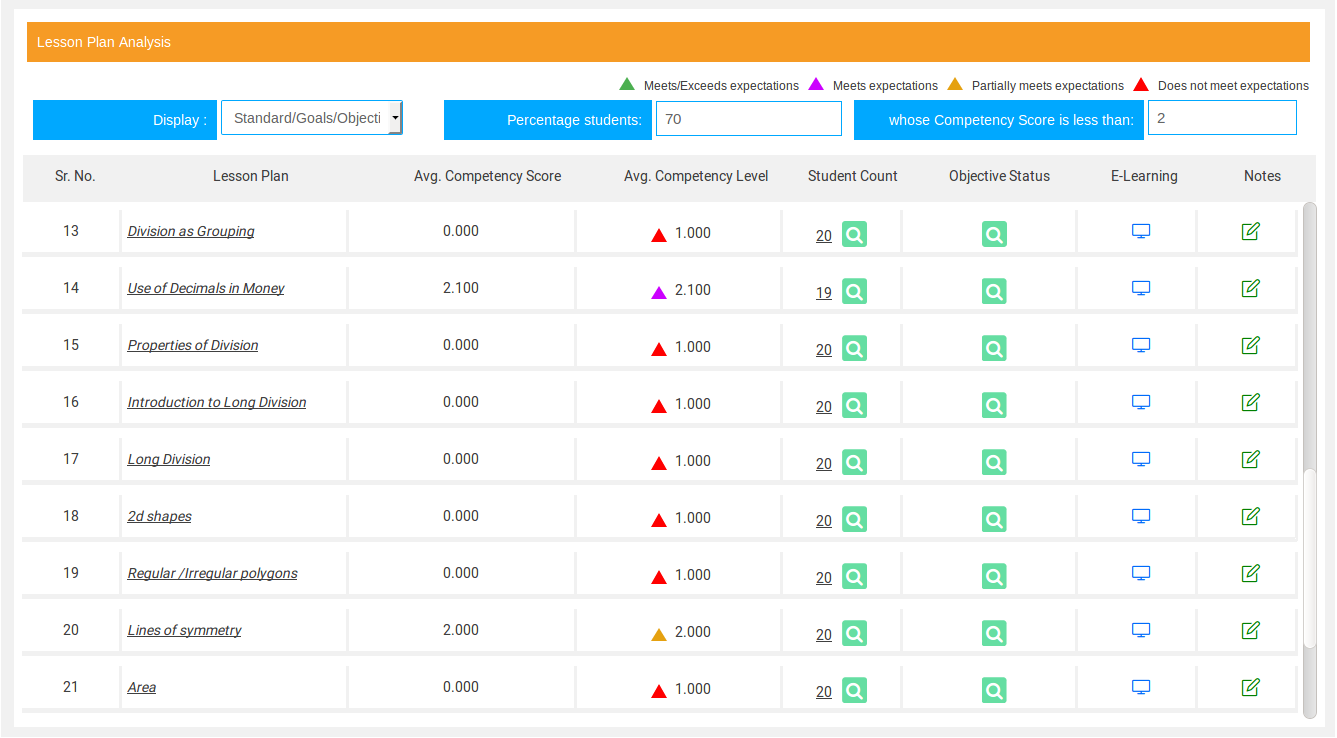1337x738 pixels.
Task: Sort by Avg. Competency Score column header
Action: [x=487, y=176]
